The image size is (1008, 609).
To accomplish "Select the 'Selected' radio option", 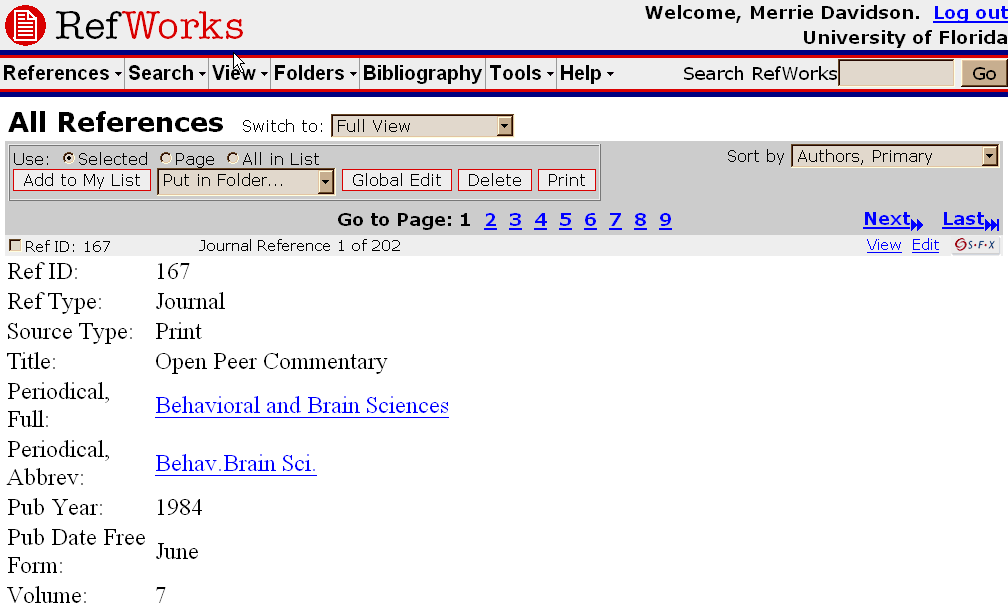I will click(x=68, y=158).
